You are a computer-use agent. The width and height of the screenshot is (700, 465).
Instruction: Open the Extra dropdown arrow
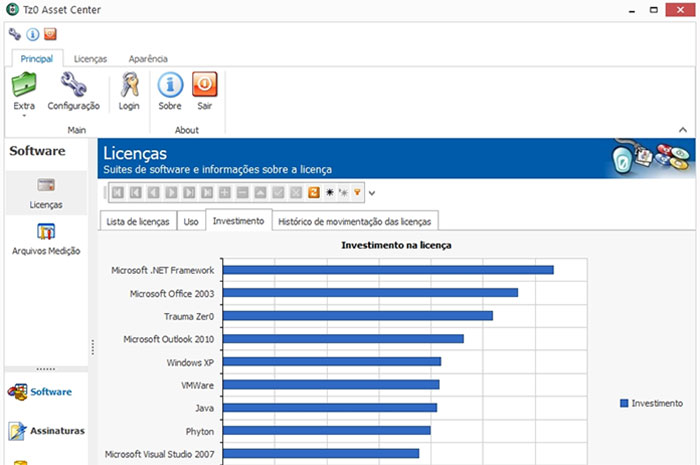tap(24, 116)
